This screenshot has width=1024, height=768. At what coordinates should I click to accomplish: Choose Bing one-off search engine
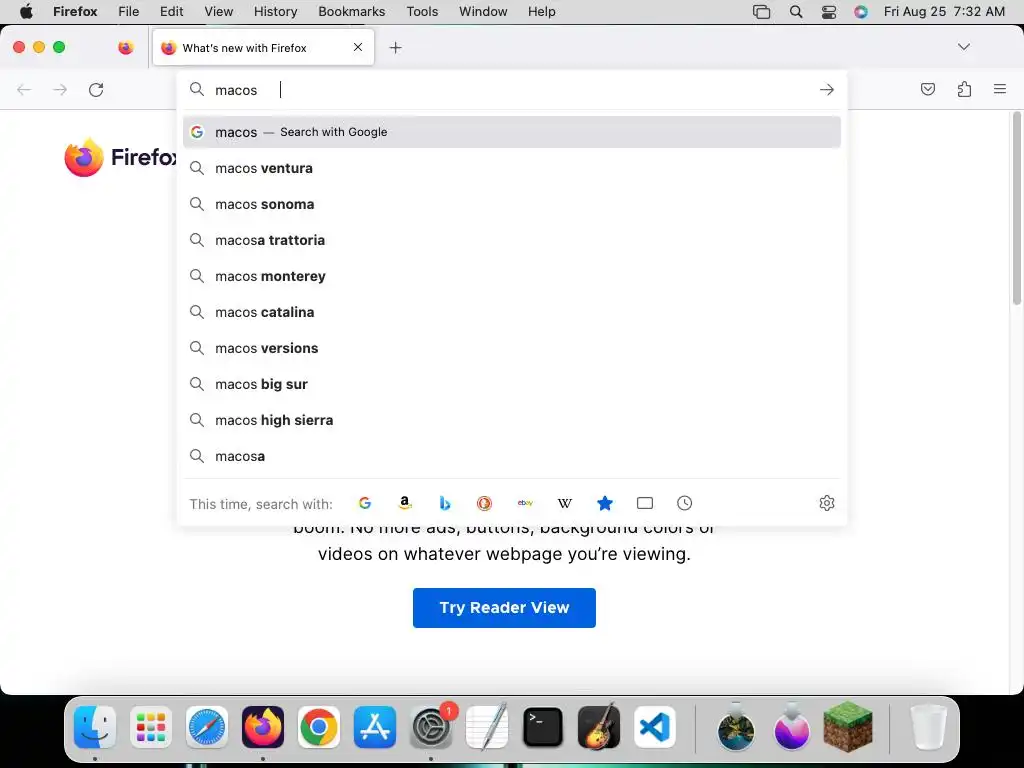pyautogui.click(x=445, y=503)
